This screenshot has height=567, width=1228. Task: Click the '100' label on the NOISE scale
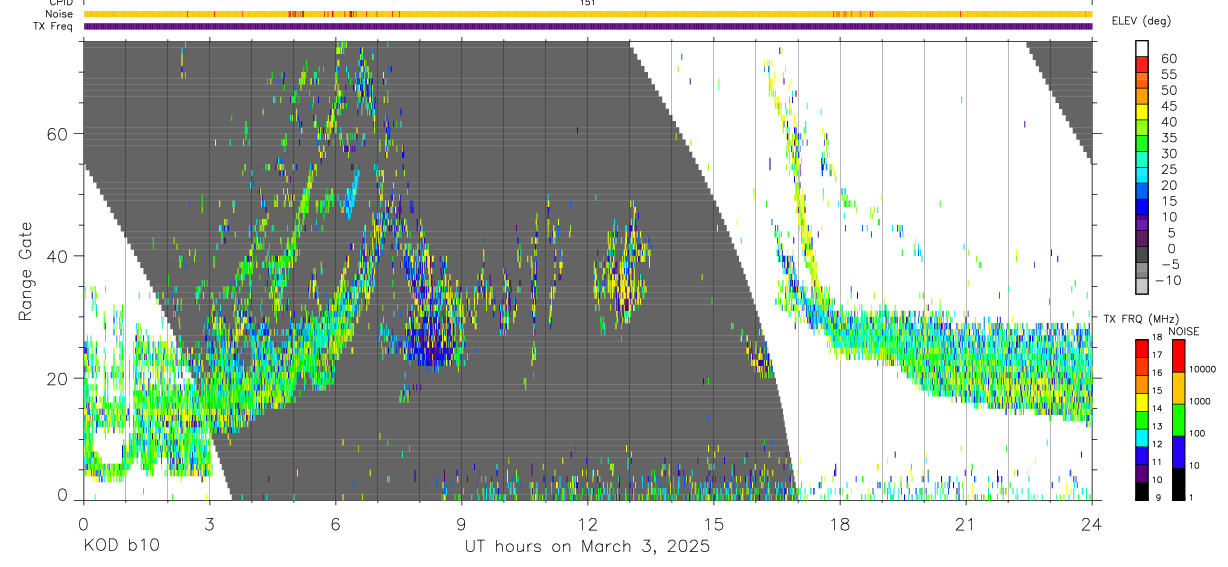coord(1198,434)
